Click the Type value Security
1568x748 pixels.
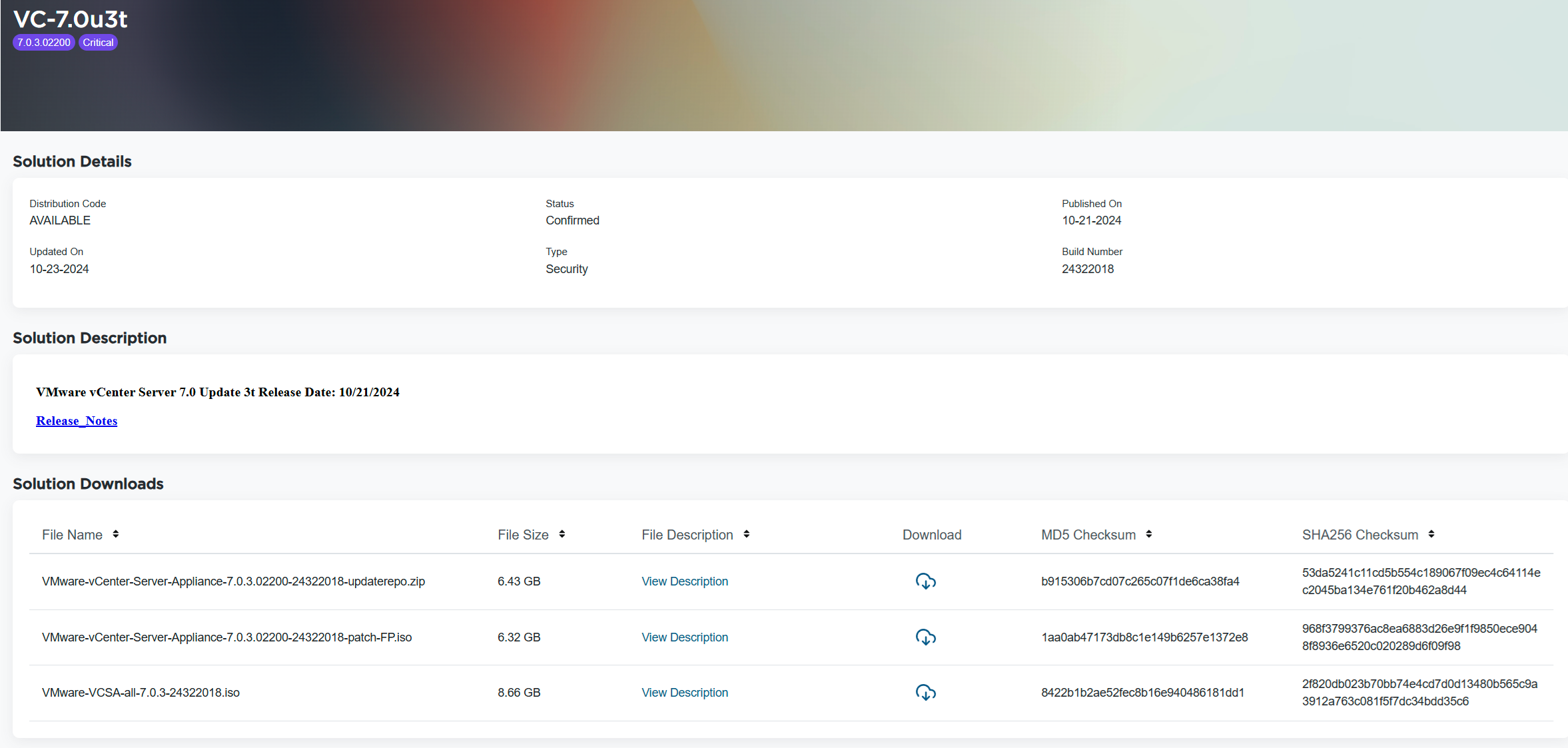(x=567, y=269)
